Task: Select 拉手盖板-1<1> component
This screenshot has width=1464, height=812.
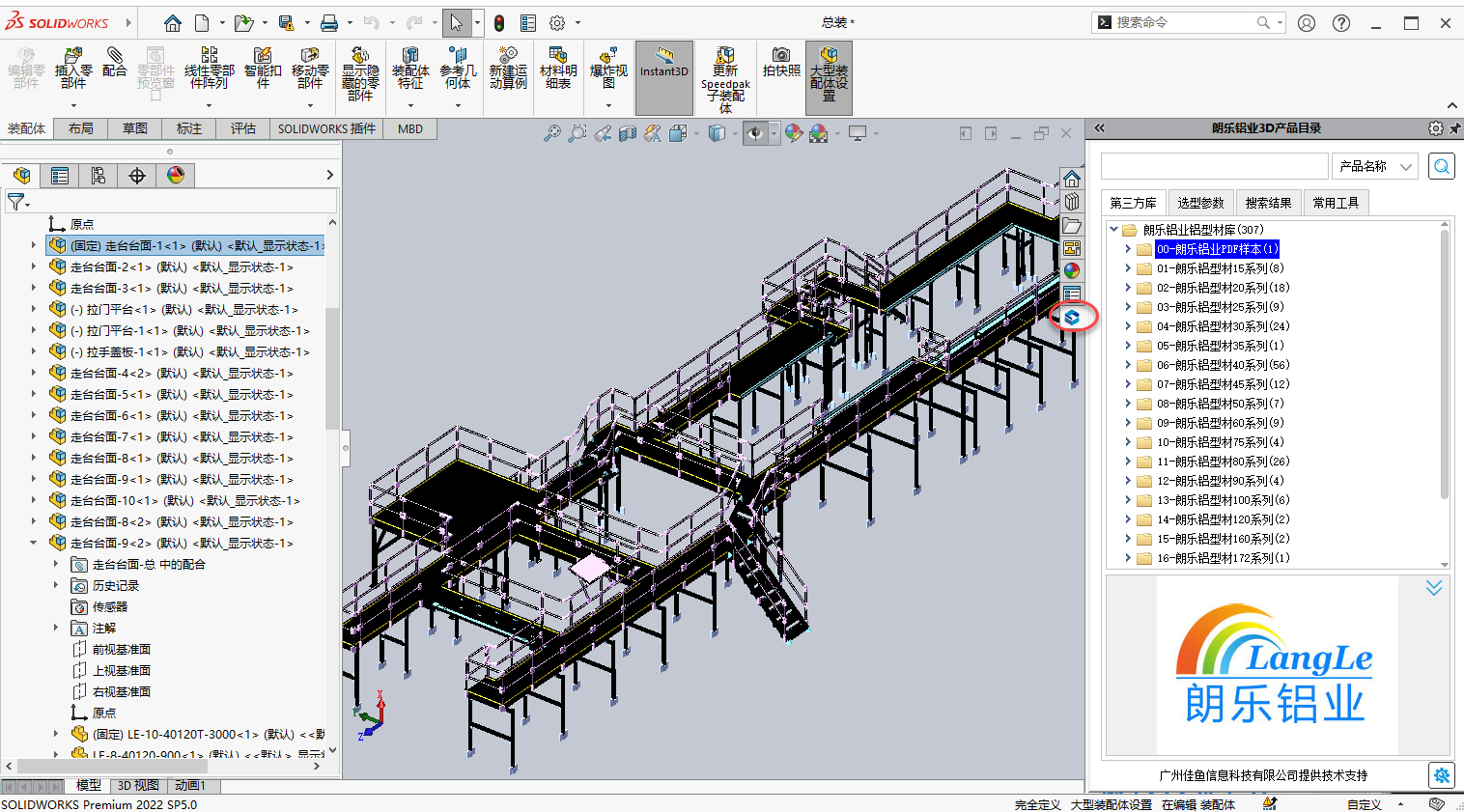Action: click(x=190, y=351)
